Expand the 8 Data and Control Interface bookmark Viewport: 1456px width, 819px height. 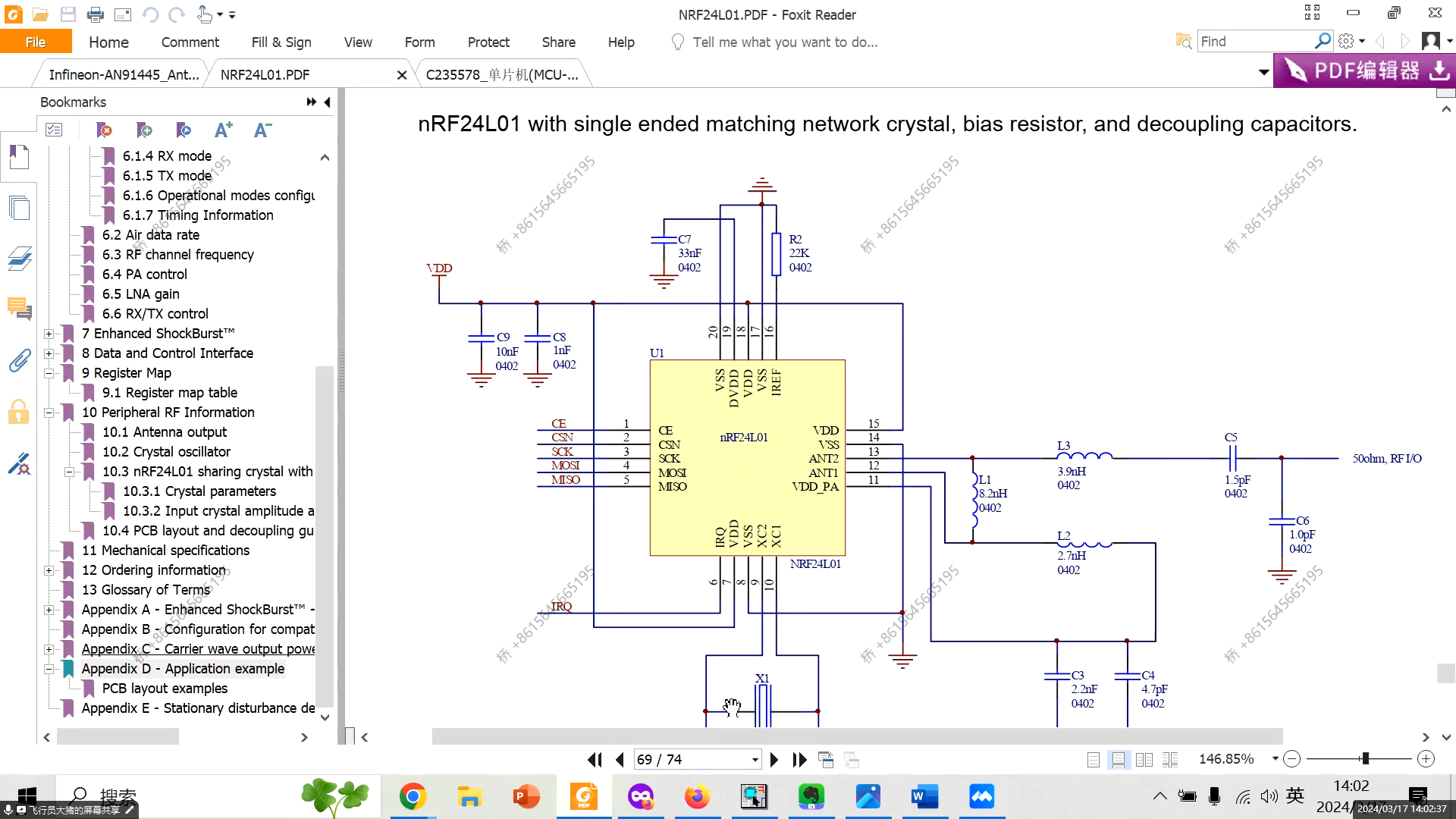[49, 353]
